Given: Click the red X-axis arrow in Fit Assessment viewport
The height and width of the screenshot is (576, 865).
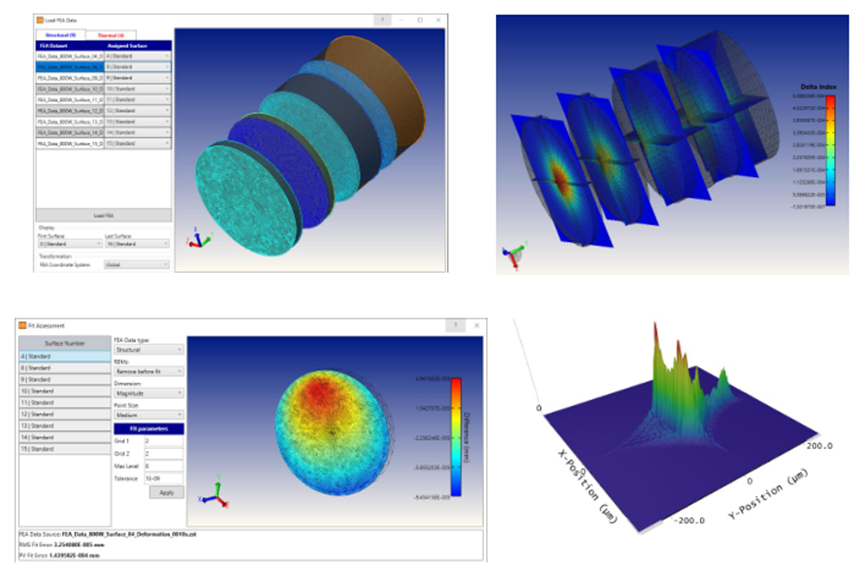Looking at the screenshot, I should coord(225,504).
